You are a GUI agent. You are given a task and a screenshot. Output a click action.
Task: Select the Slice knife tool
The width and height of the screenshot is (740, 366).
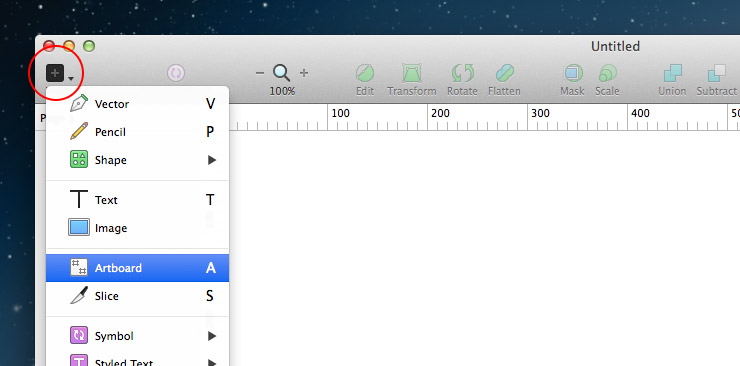click(x=137, y=296)
